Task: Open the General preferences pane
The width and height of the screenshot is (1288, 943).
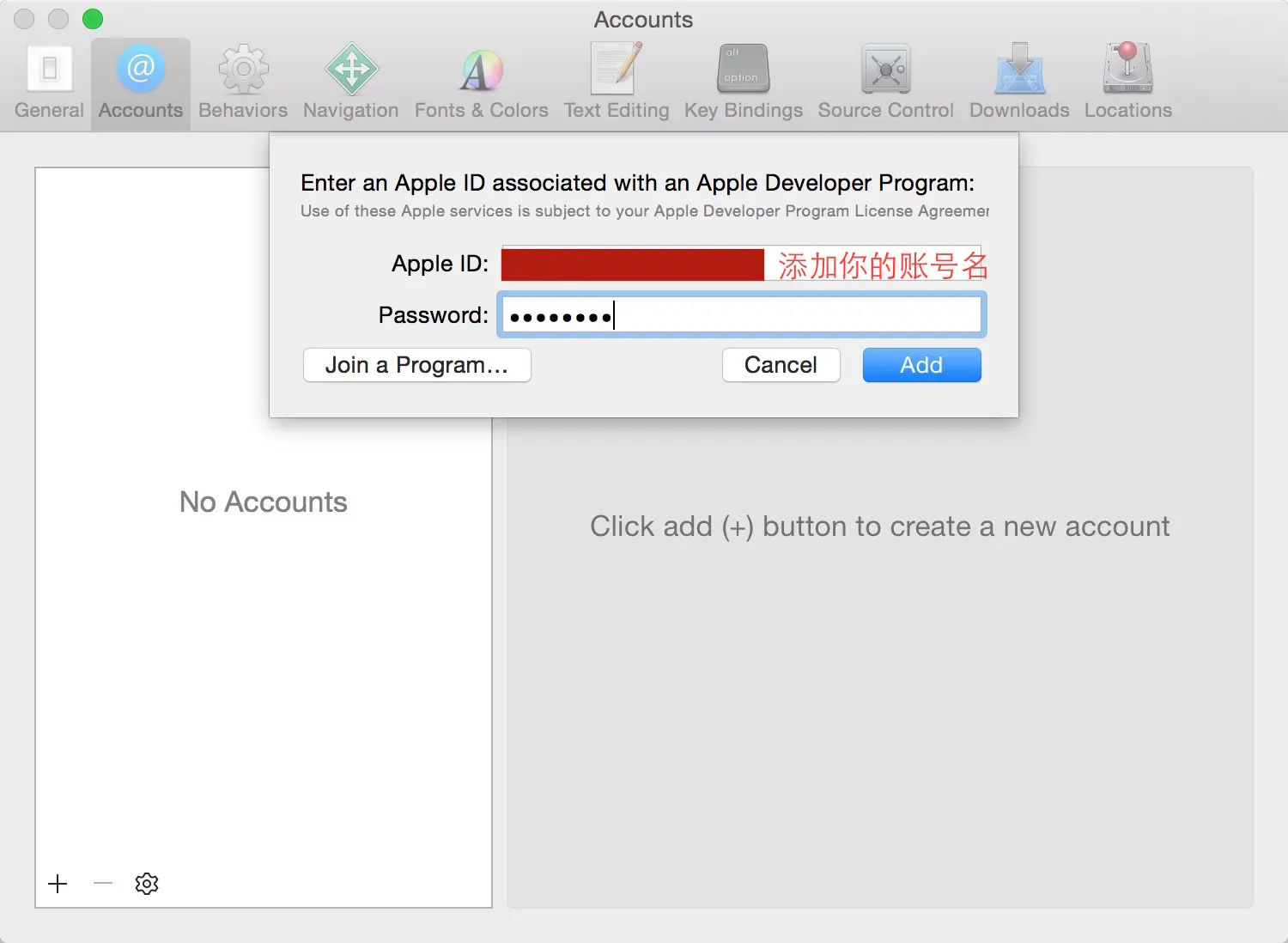Action: (x=49, y=83)
